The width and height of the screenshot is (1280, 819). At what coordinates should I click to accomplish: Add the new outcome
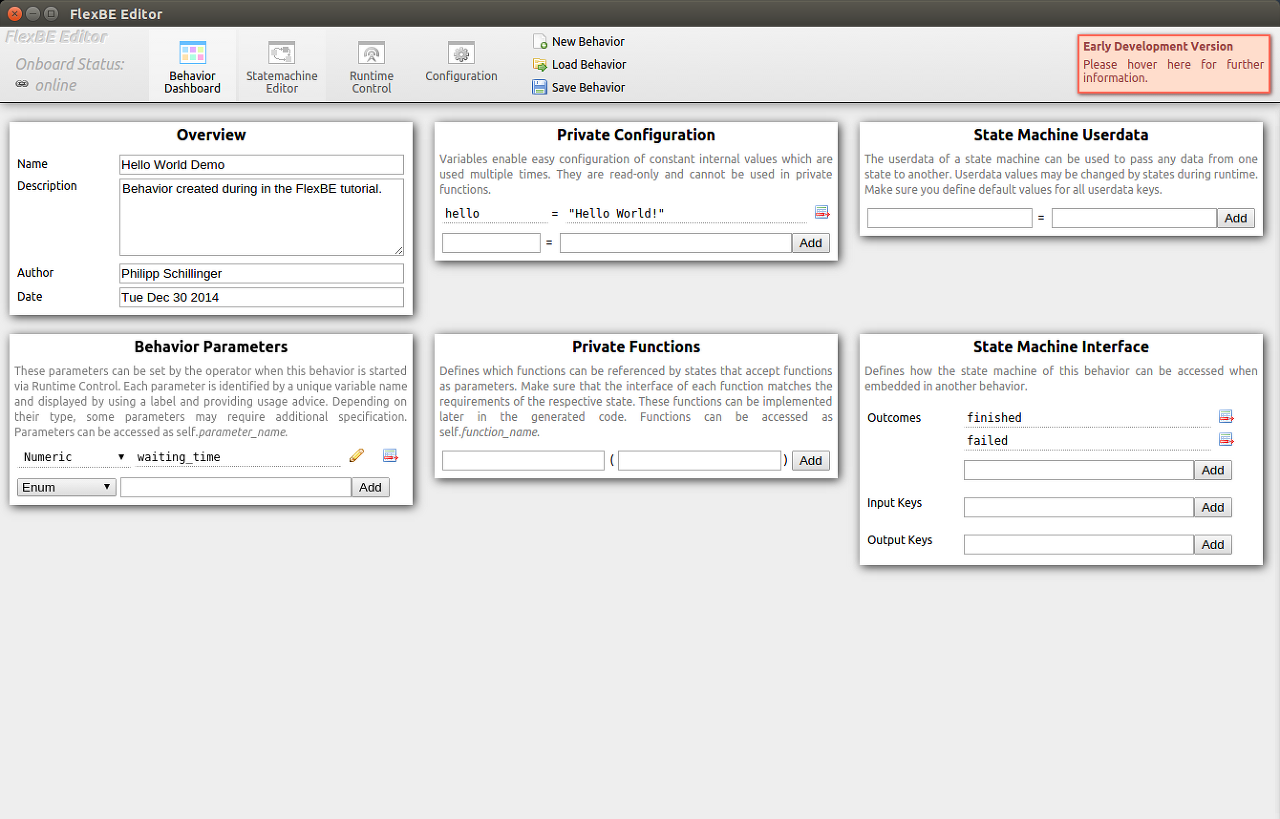point(1213,470)
